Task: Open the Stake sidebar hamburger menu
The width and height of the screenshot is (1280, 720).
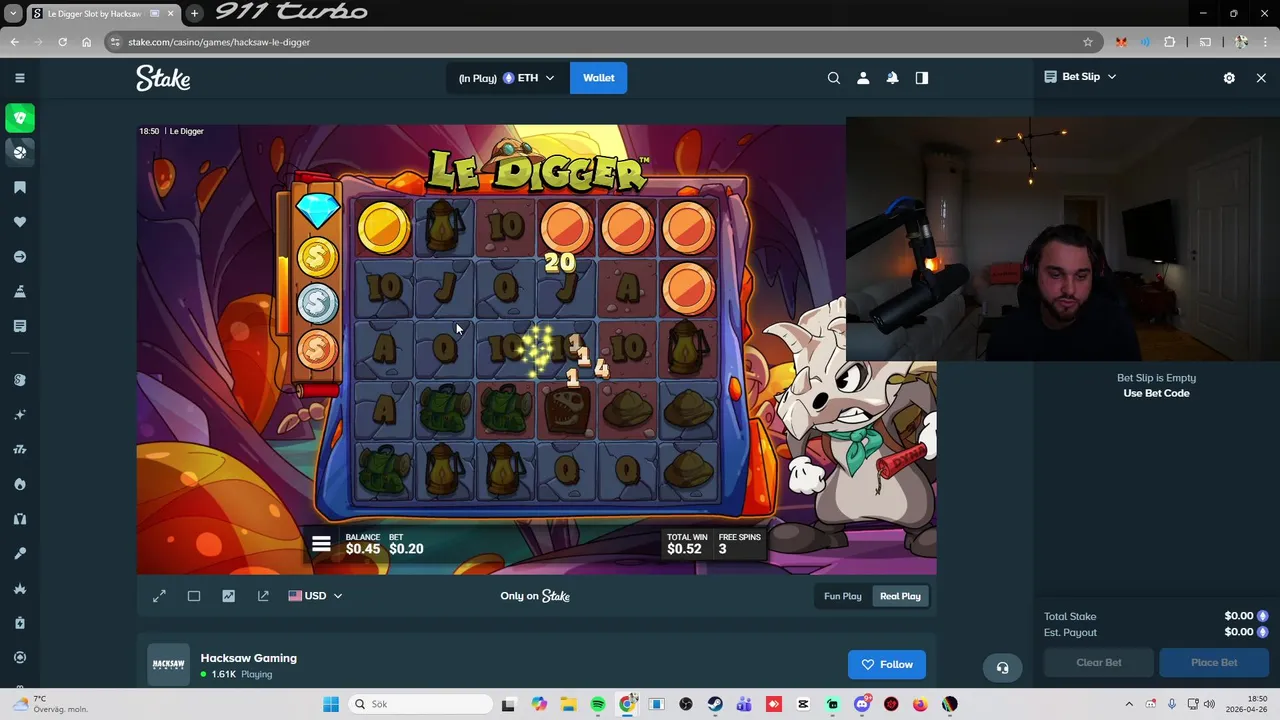Action: click(x=19, y=78)
